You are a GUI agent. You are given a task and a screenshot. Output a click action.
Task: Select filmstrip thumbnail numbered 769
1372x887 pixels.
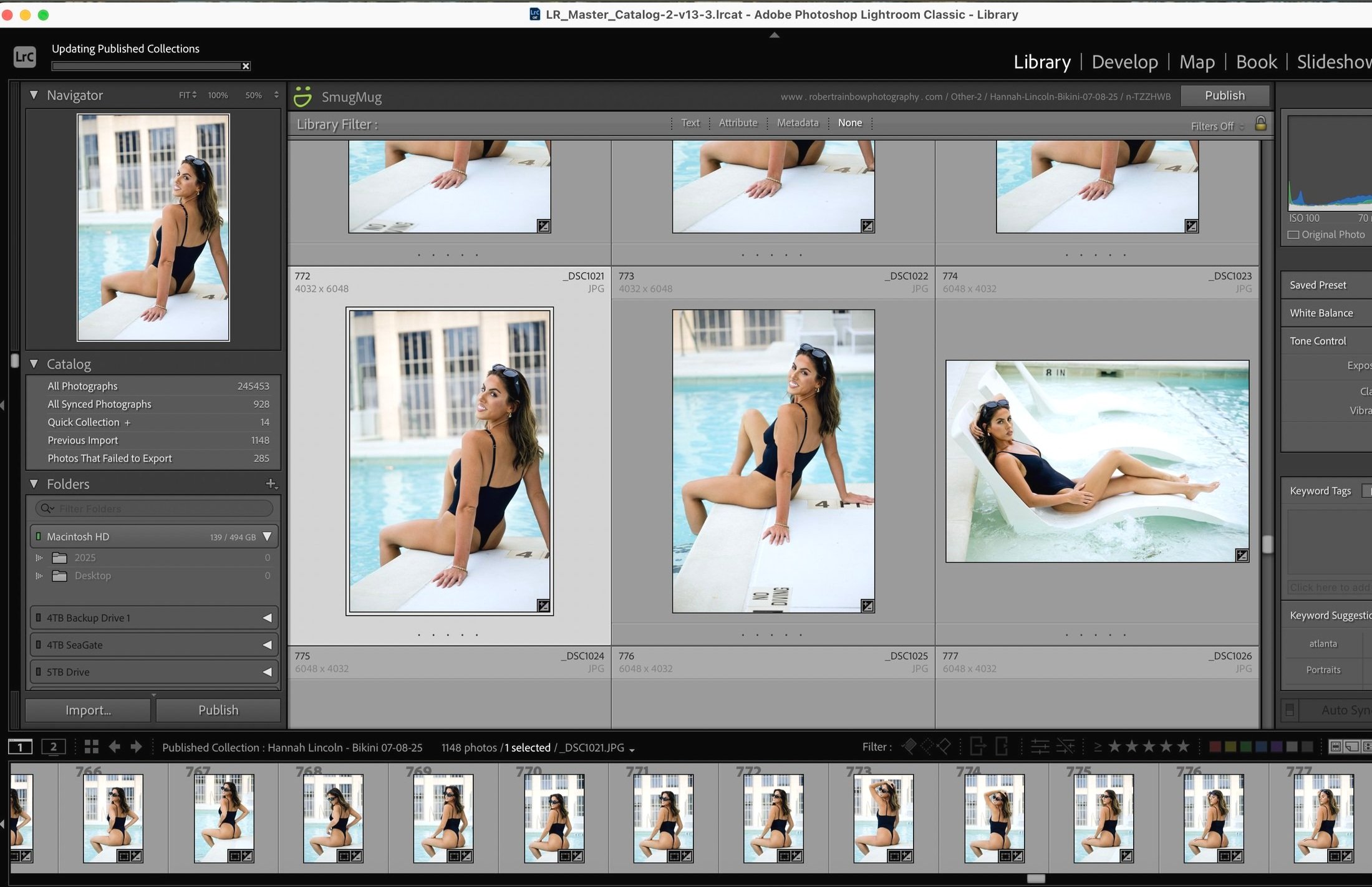point(443,818)
